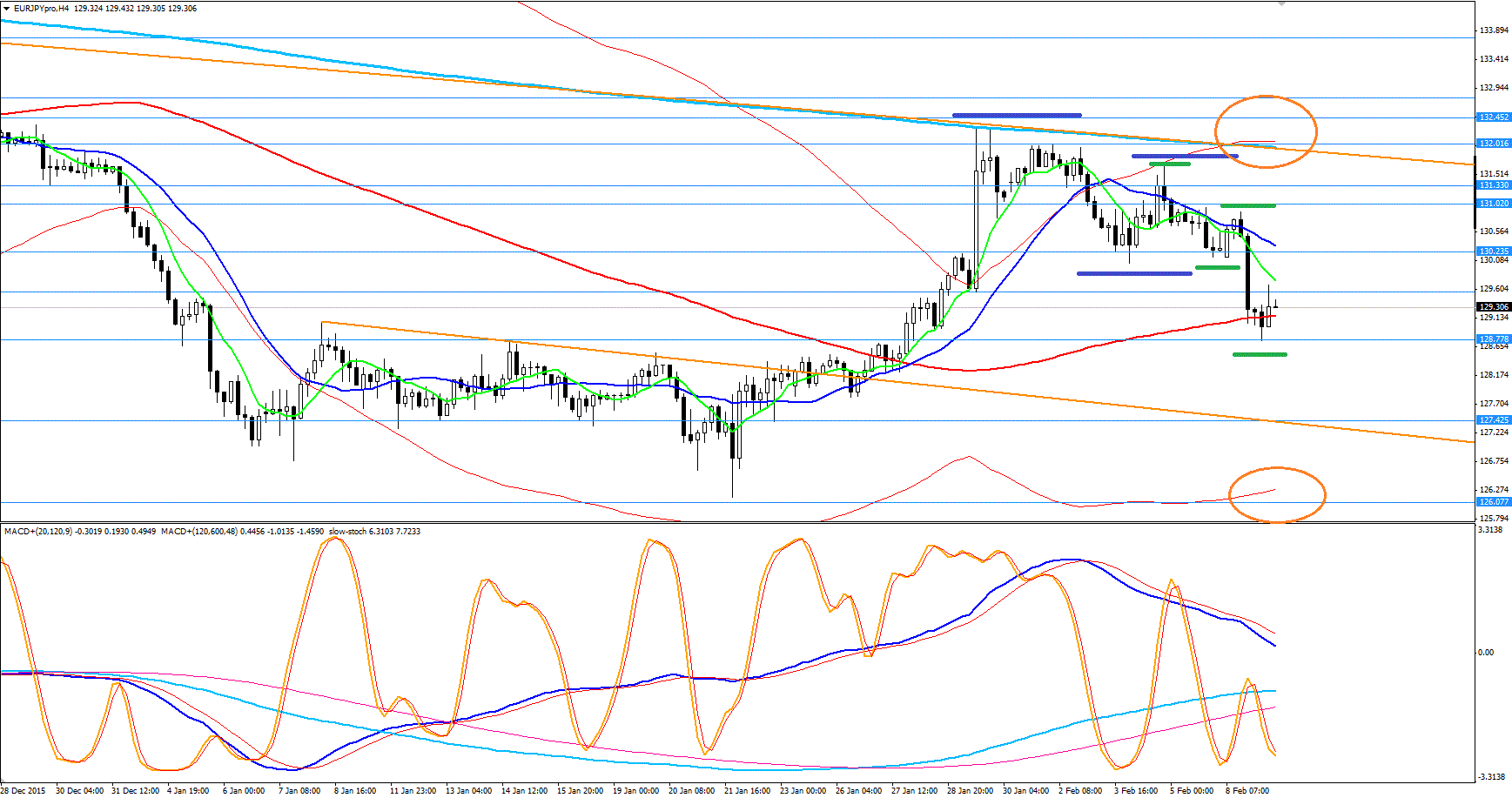Click the 3 Feb 16:00 time label
The image size is (1512, 798).
[1136, 791]
